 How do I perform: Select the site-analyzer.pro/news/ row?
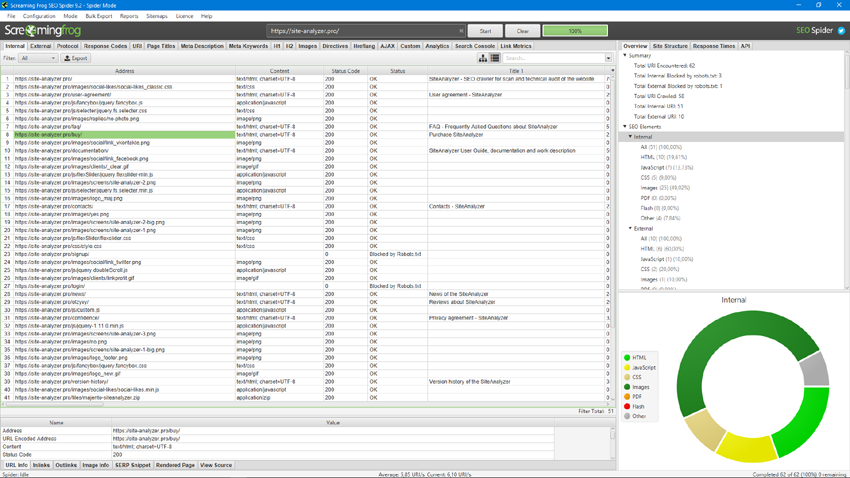coord(308,294)
